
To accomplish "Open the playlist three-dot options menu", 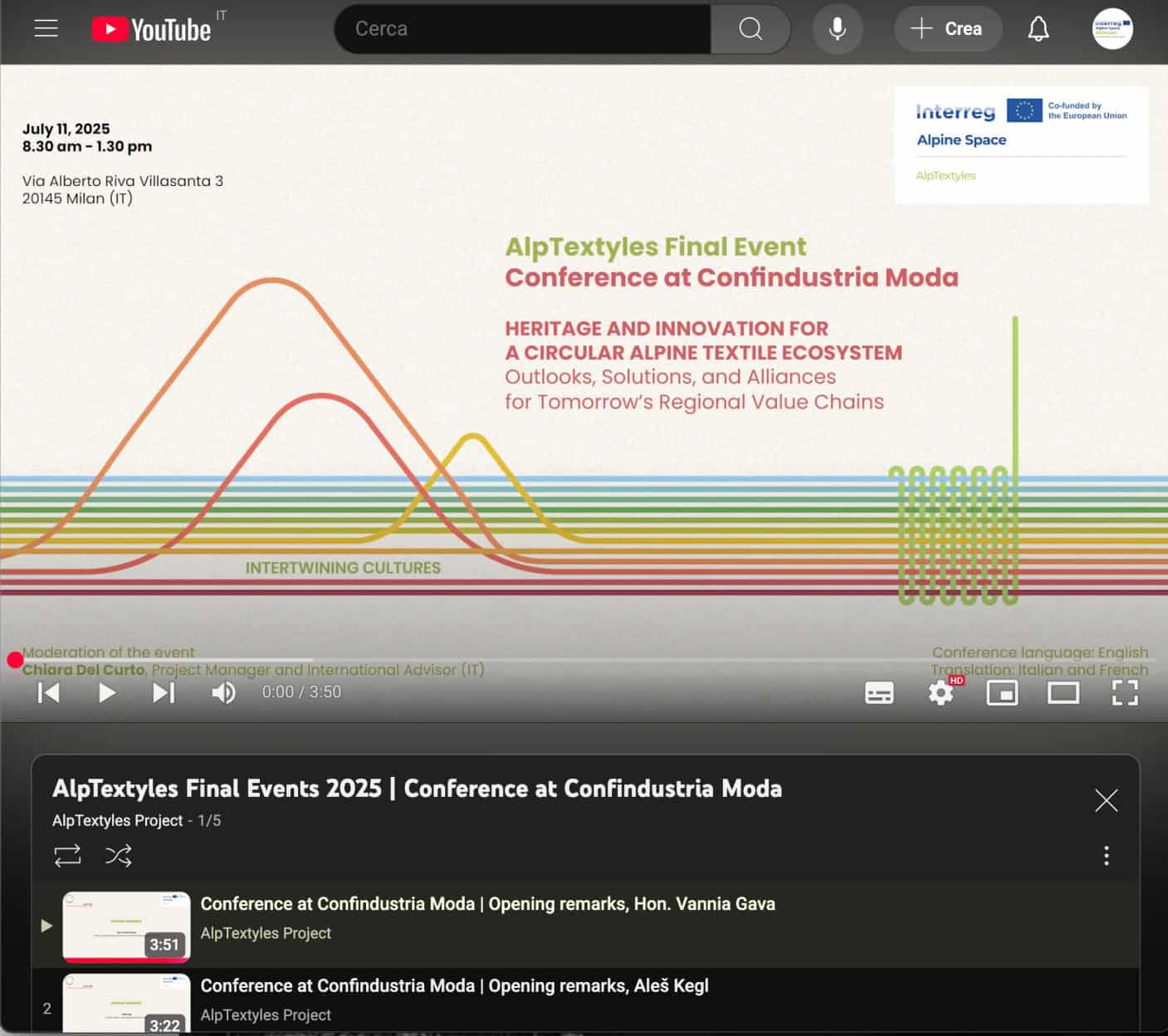I will click(x=1106, y=855).
